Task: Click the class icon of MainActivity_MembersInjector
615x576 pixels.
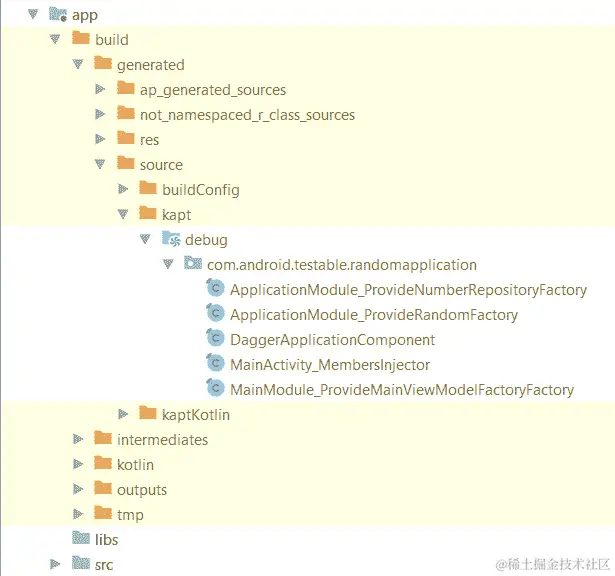Action: 215,363
